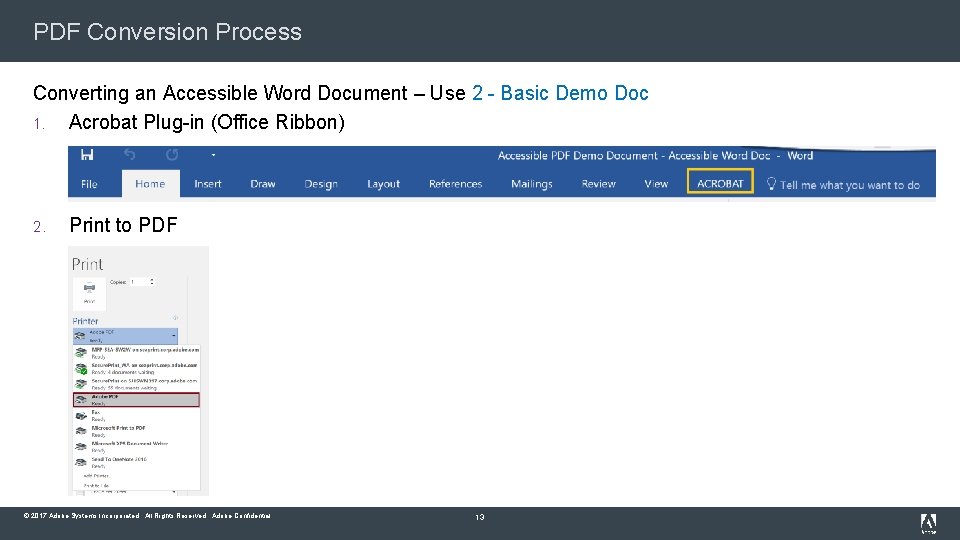The height and width of the screenshot is (540, 960).
Task: Click the Word document title text in title bar
Action: tap(655, 156)
